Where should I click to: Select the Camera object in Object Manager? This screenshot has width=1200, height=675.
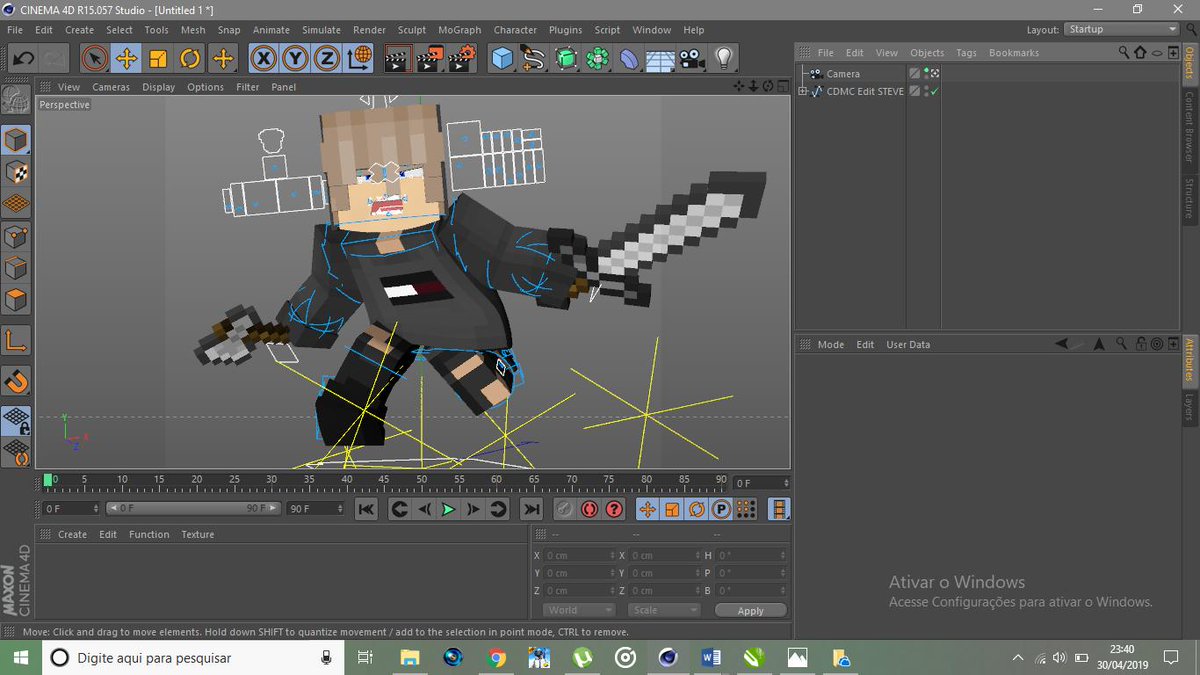pyautogui.click(x=843, y=74)
